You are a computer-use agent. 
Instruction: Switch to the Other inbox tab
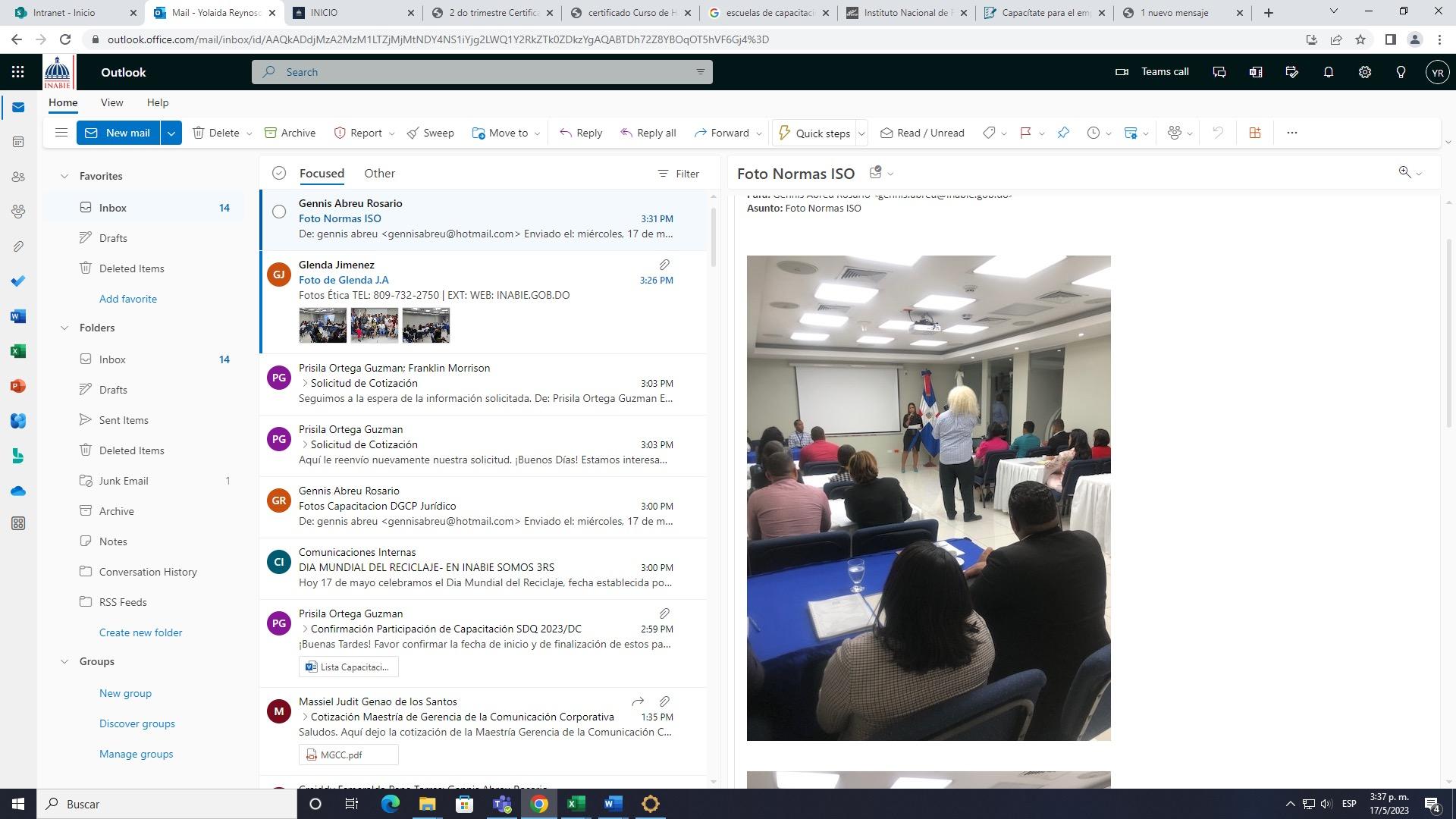click(x=379, y=174)
